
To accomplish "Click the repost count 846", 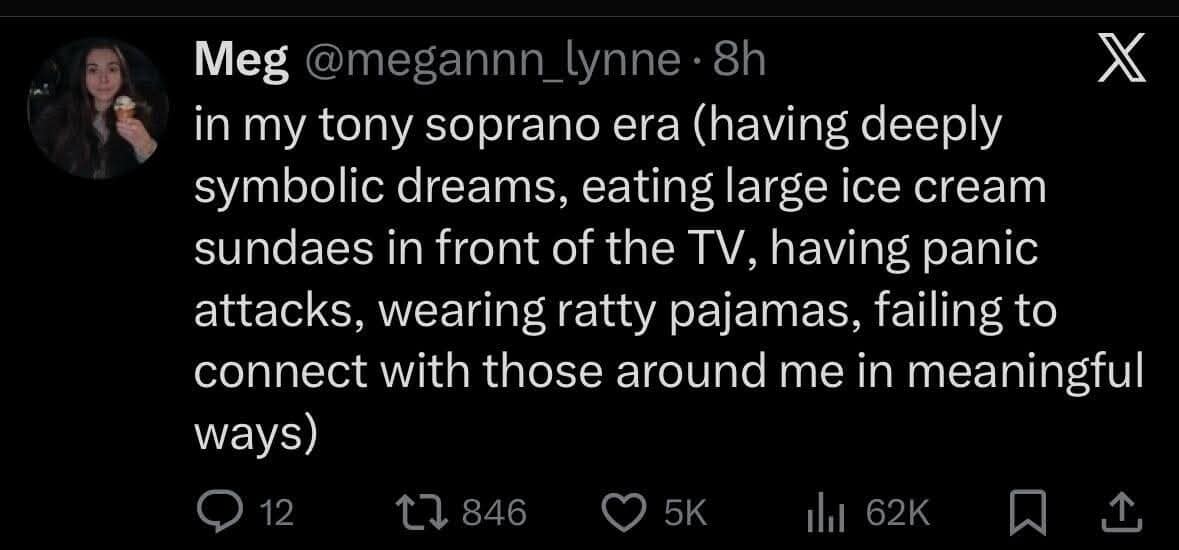I will pyautogui.click(x=494, y=514).
